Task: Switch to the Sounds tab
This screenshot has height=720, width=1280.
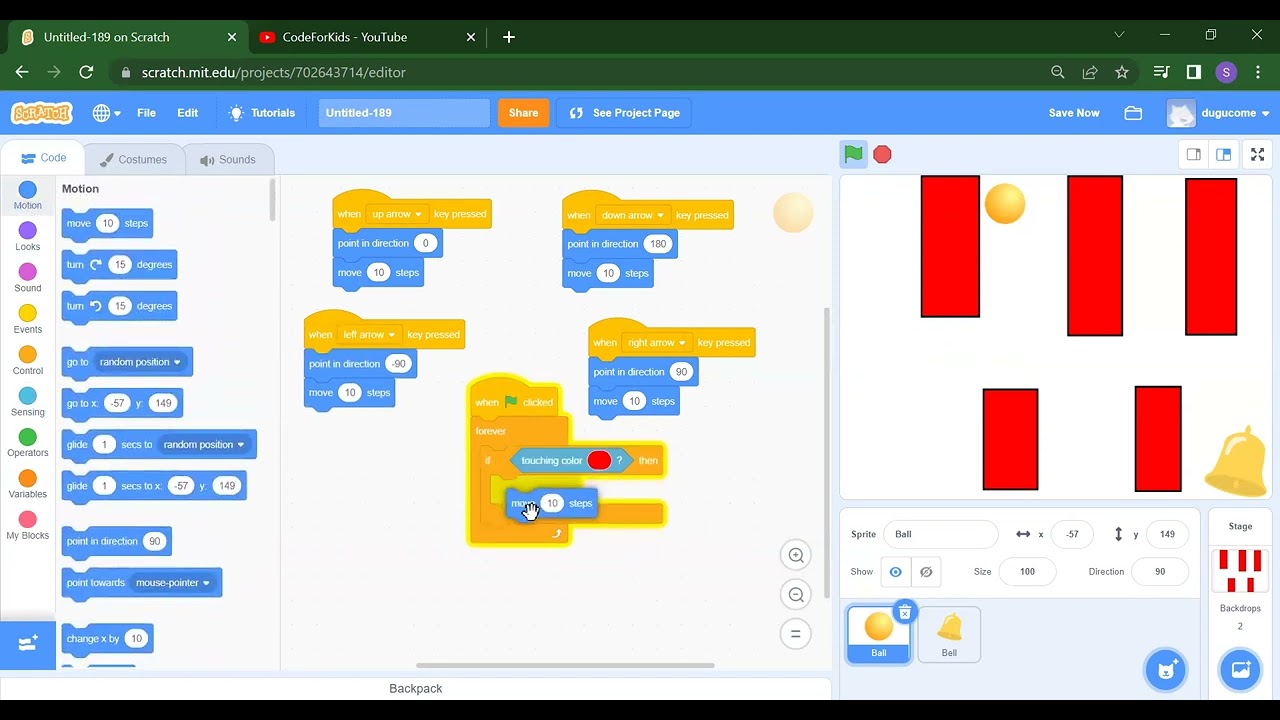Action: coord(228,160)
